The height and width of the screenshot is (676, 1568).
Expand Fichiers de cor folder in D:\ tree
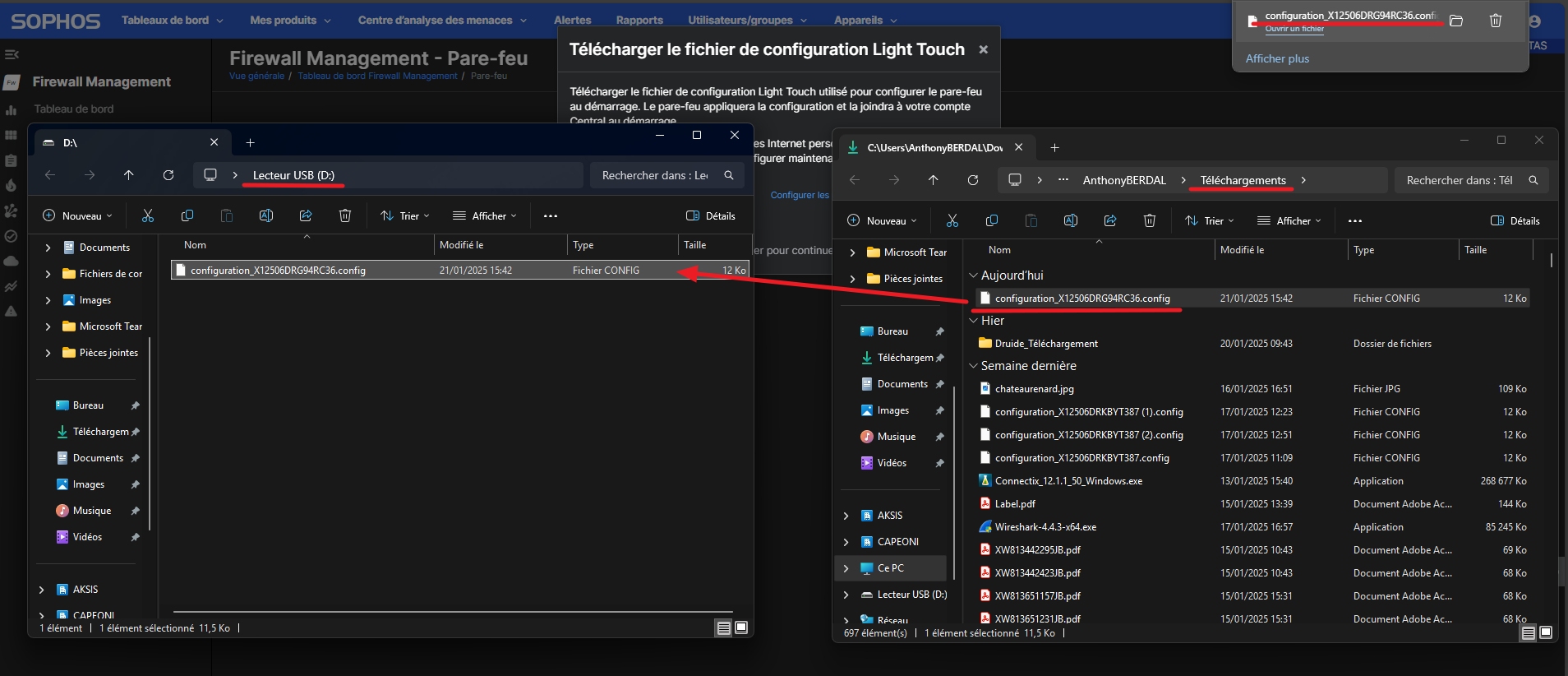tap(48, 274)
